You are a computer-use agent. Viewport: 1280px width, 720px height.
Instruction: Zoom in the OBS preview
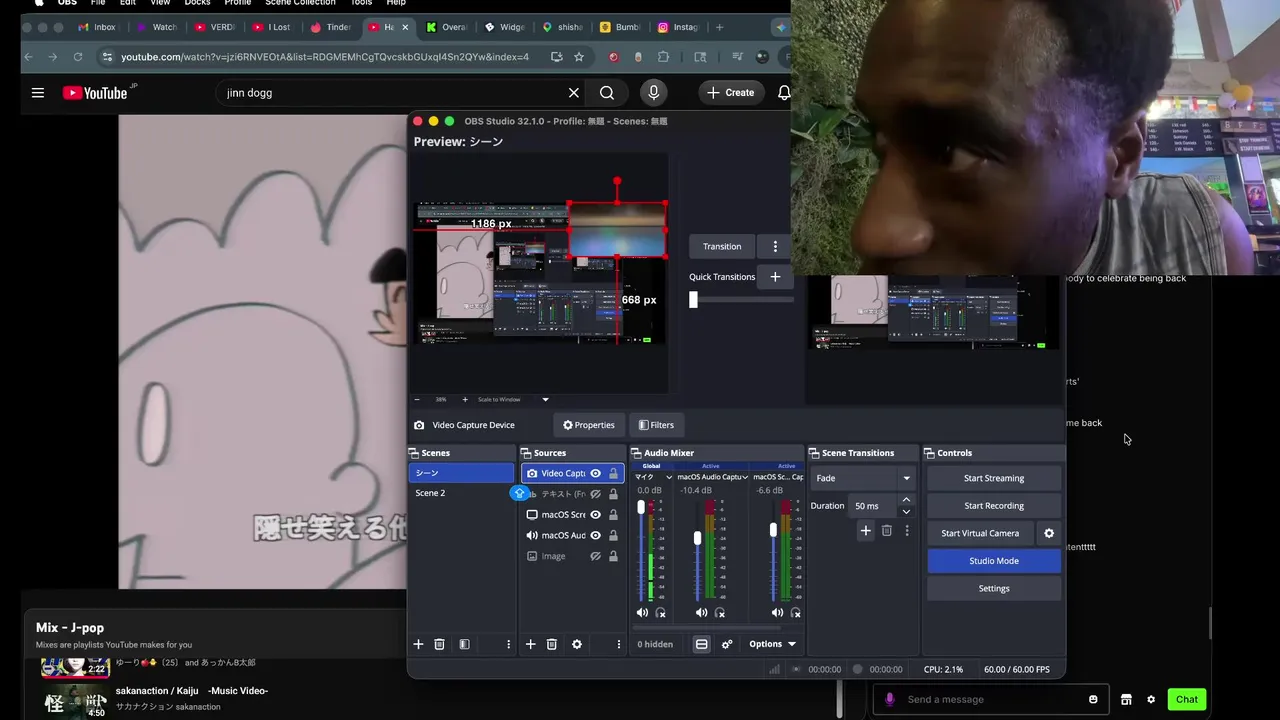(x=465, y=399)
